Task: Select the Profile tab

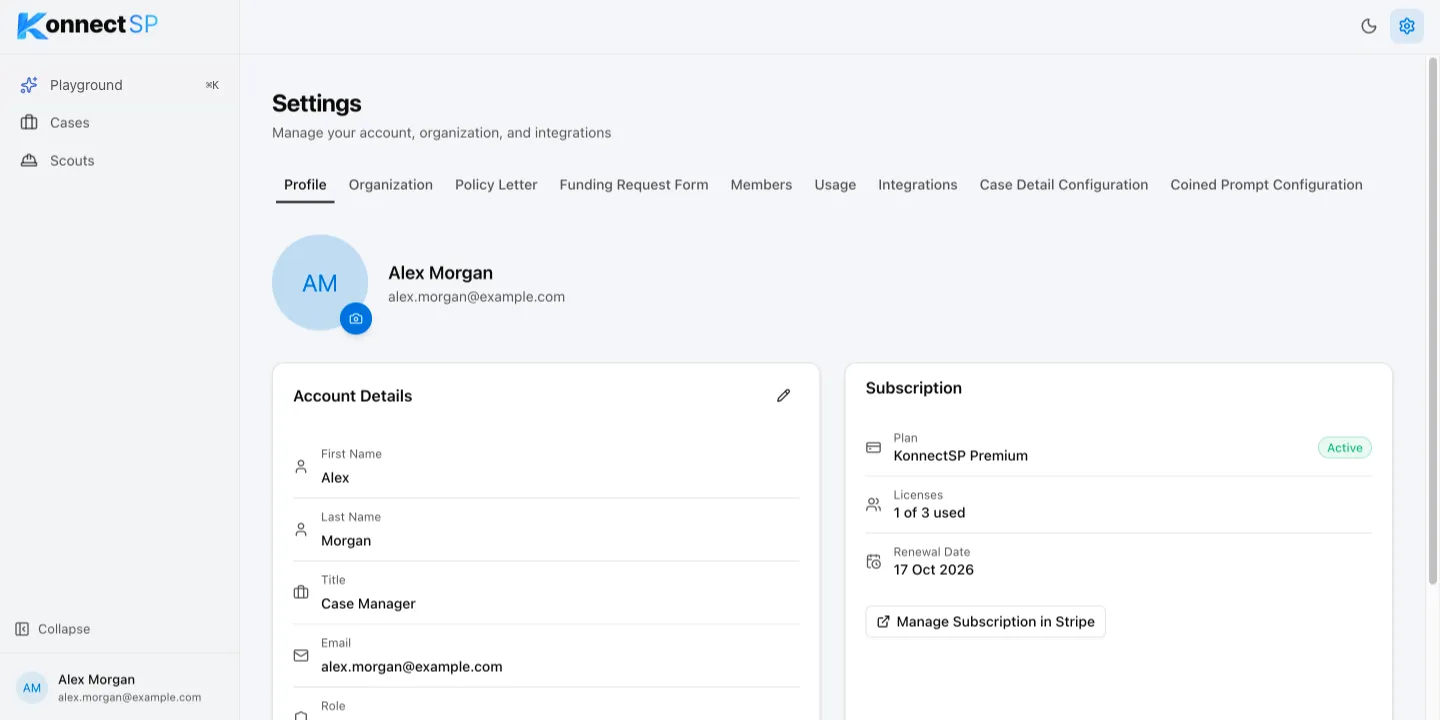Action: click(305, 185)
